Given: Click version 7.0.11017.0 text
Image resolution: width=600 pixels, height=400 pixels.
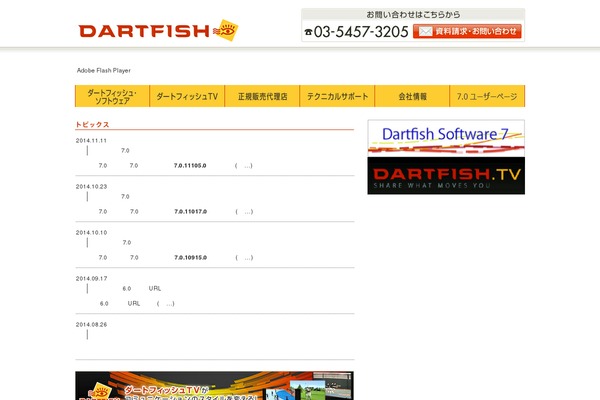Looking at the screenshot, I should (191, 211).
